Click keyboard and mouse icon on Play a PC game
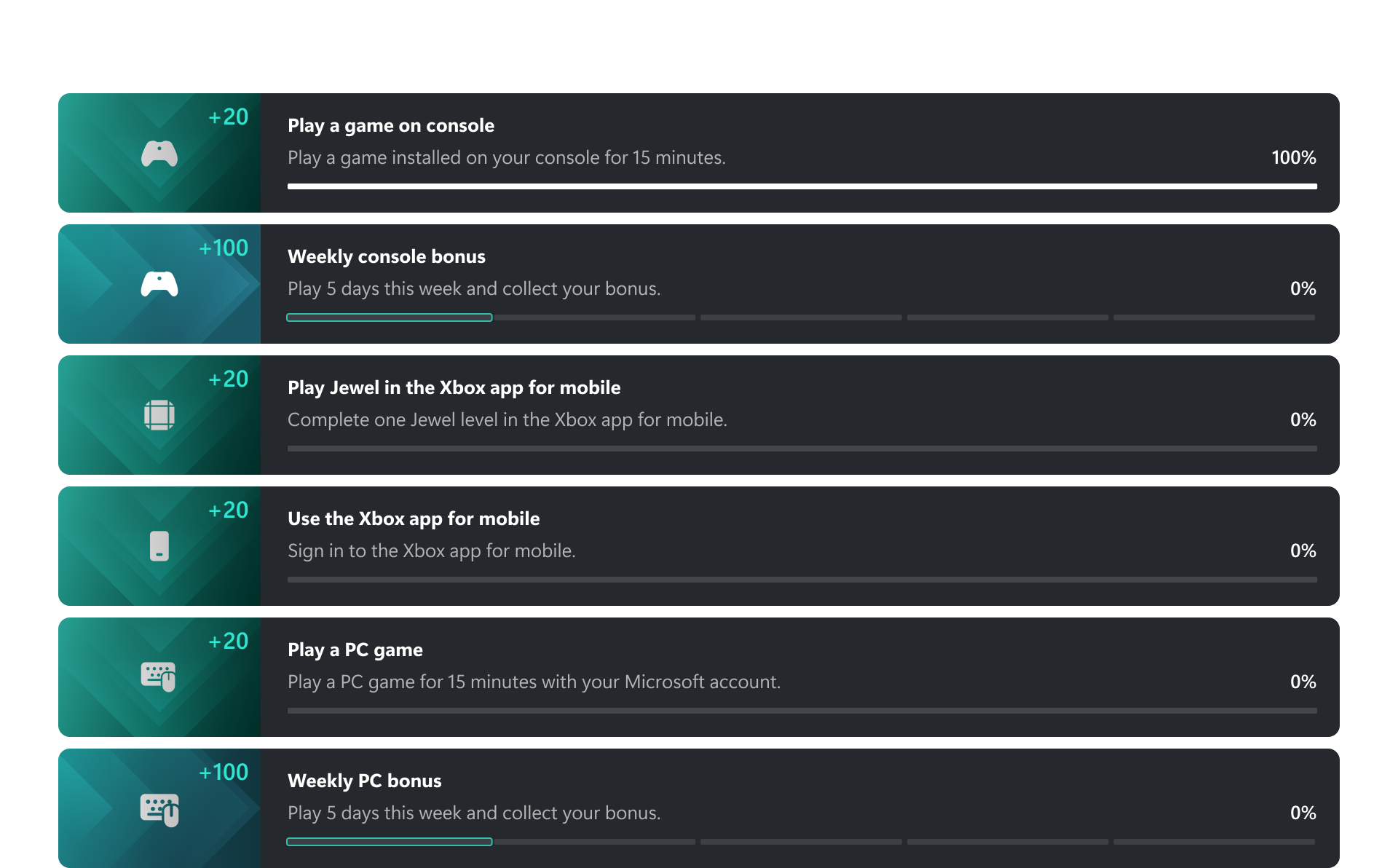 tap(159, 676)
